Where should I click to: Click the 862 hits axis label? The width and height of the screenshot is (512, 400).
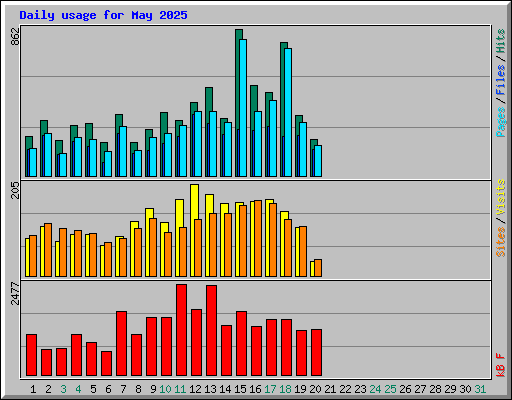(15, 37)
